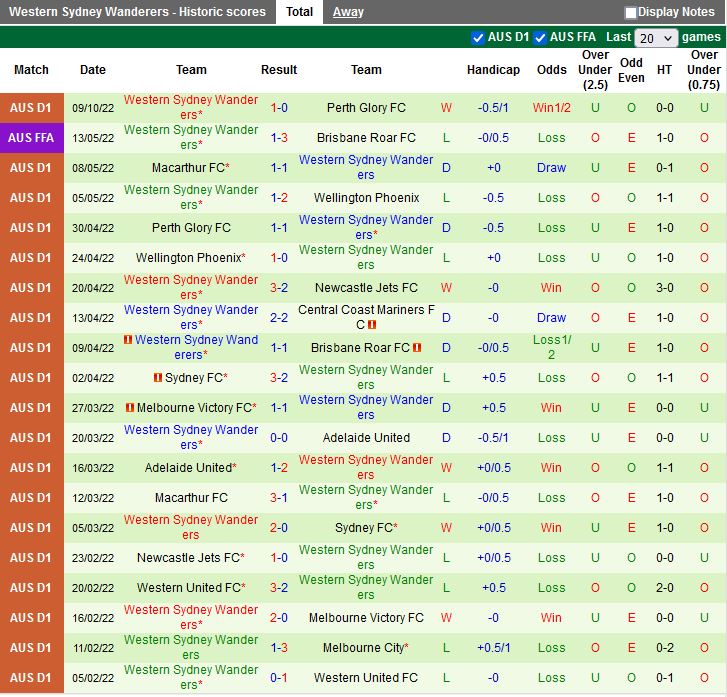Screen dimensions: 727x697
Task: Click the title Western Sydney Wanderers - Historic scores
Action: pos(137,12)
